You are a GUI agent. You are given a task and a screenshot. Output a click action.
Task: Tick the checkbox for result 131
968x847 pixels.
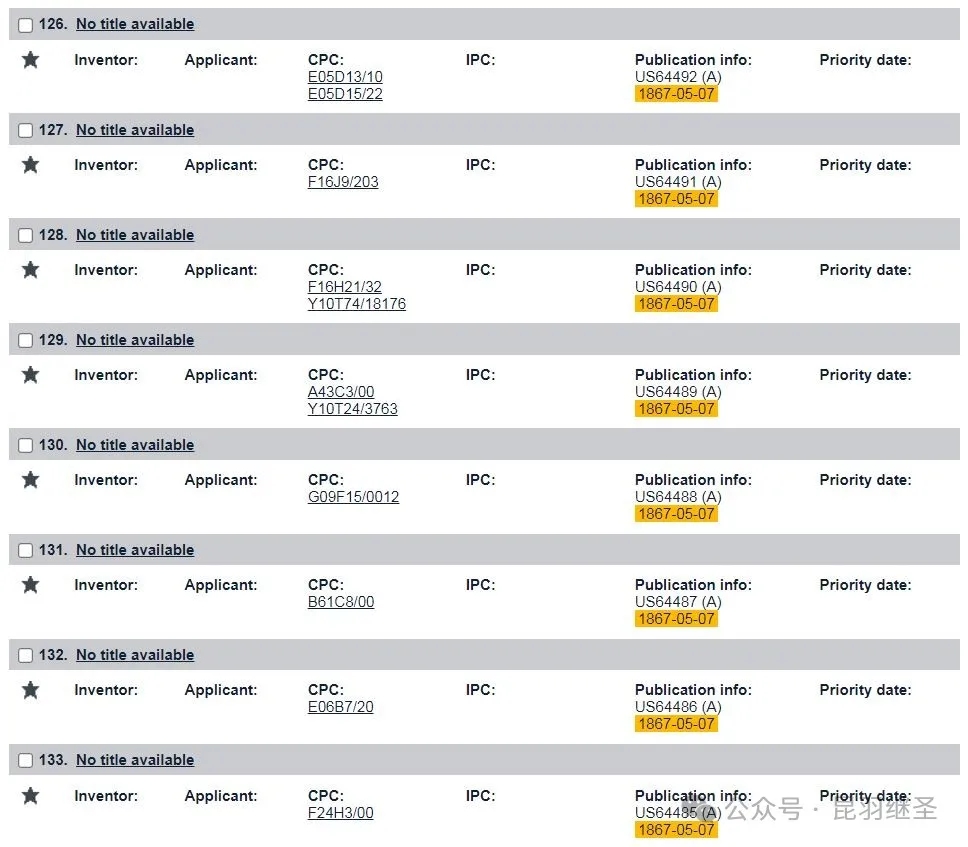click(25, 550)
